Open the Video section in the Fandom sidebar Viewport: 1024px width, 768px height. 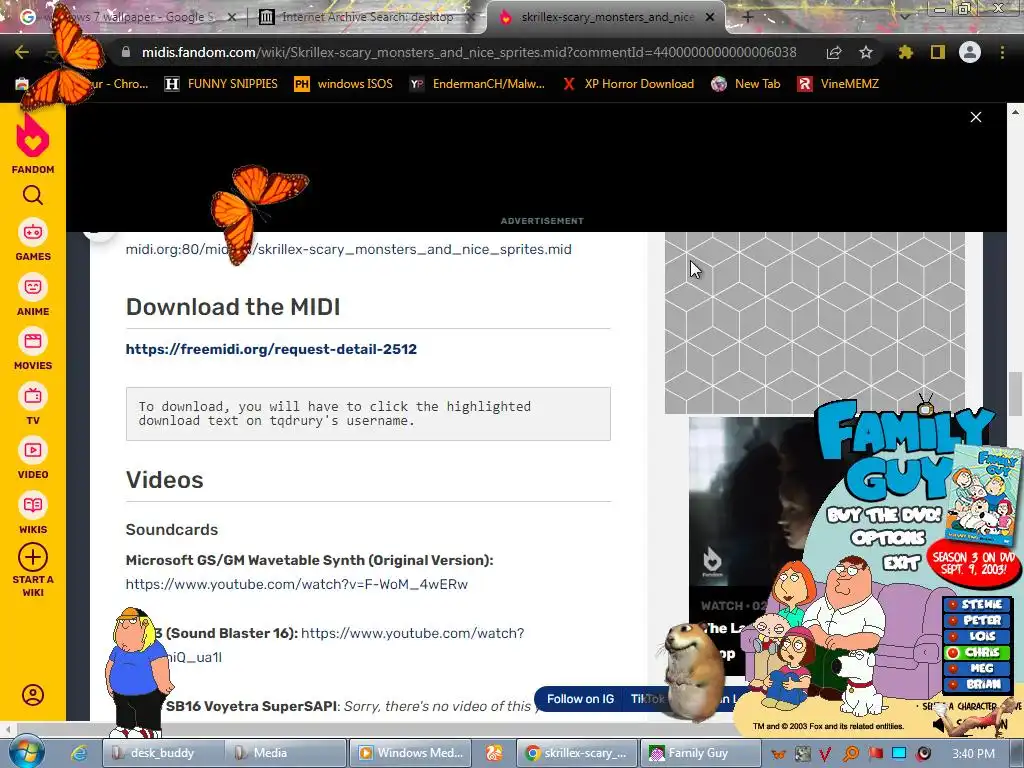pos(33,459)
